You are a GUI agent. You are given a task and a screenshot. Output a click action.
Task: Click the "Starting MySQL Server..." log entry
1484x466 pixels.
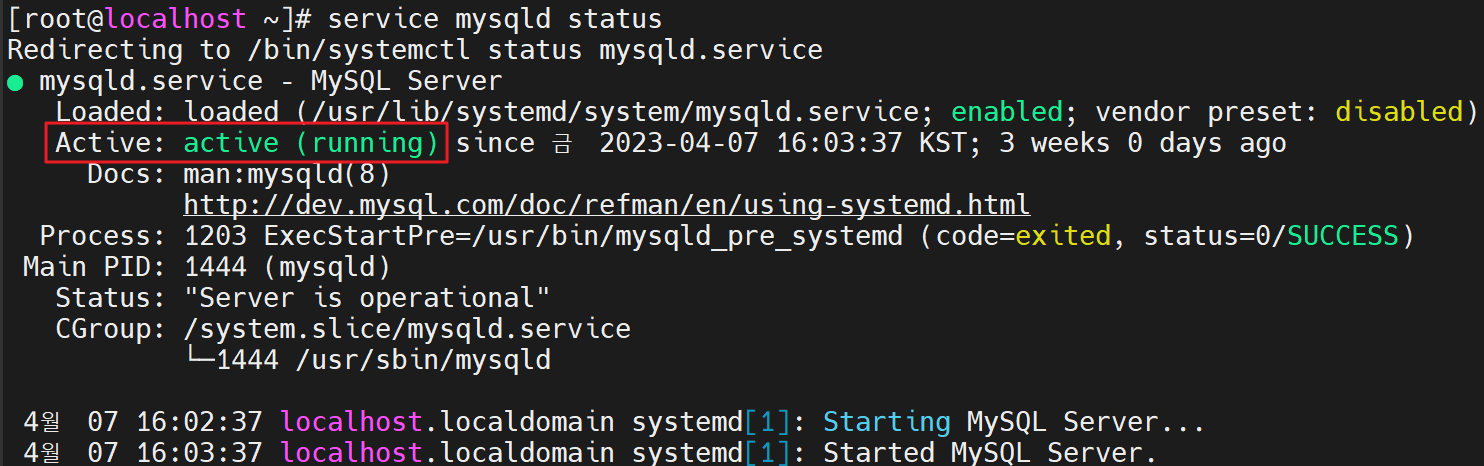[1014, 422]
